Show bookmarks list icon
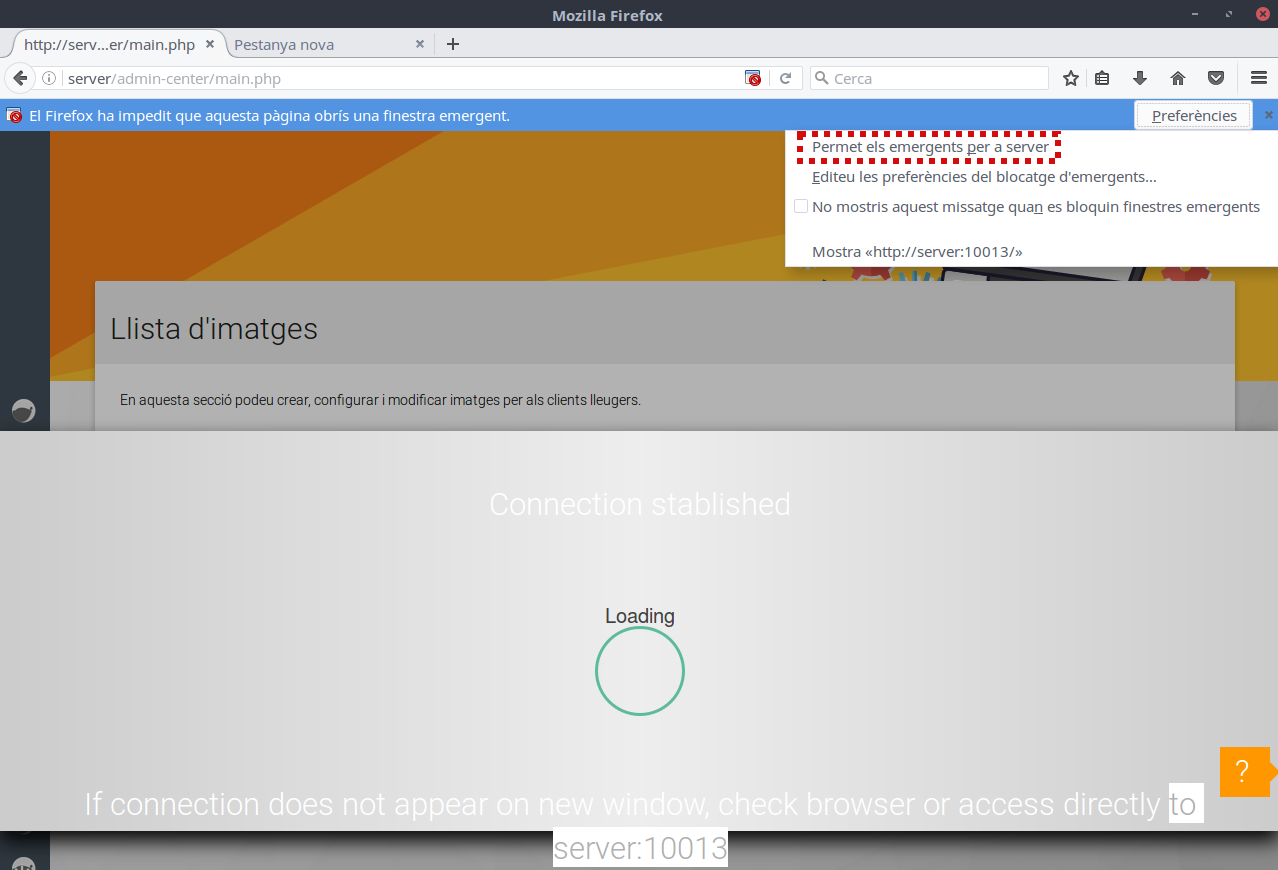Viewport: 1278px width, 870px height. pyautogui.click(x=1102, y=78)
